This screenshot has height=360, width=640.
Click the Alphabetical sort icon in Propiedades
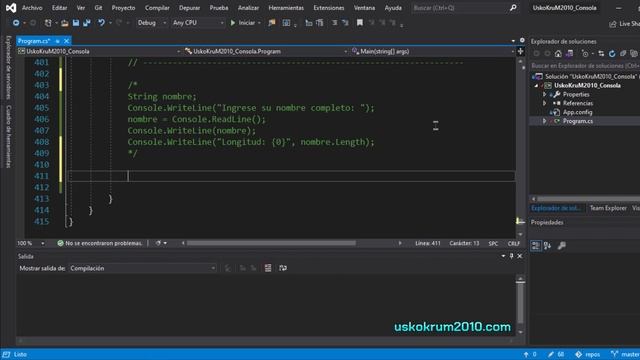coord(547,246)
